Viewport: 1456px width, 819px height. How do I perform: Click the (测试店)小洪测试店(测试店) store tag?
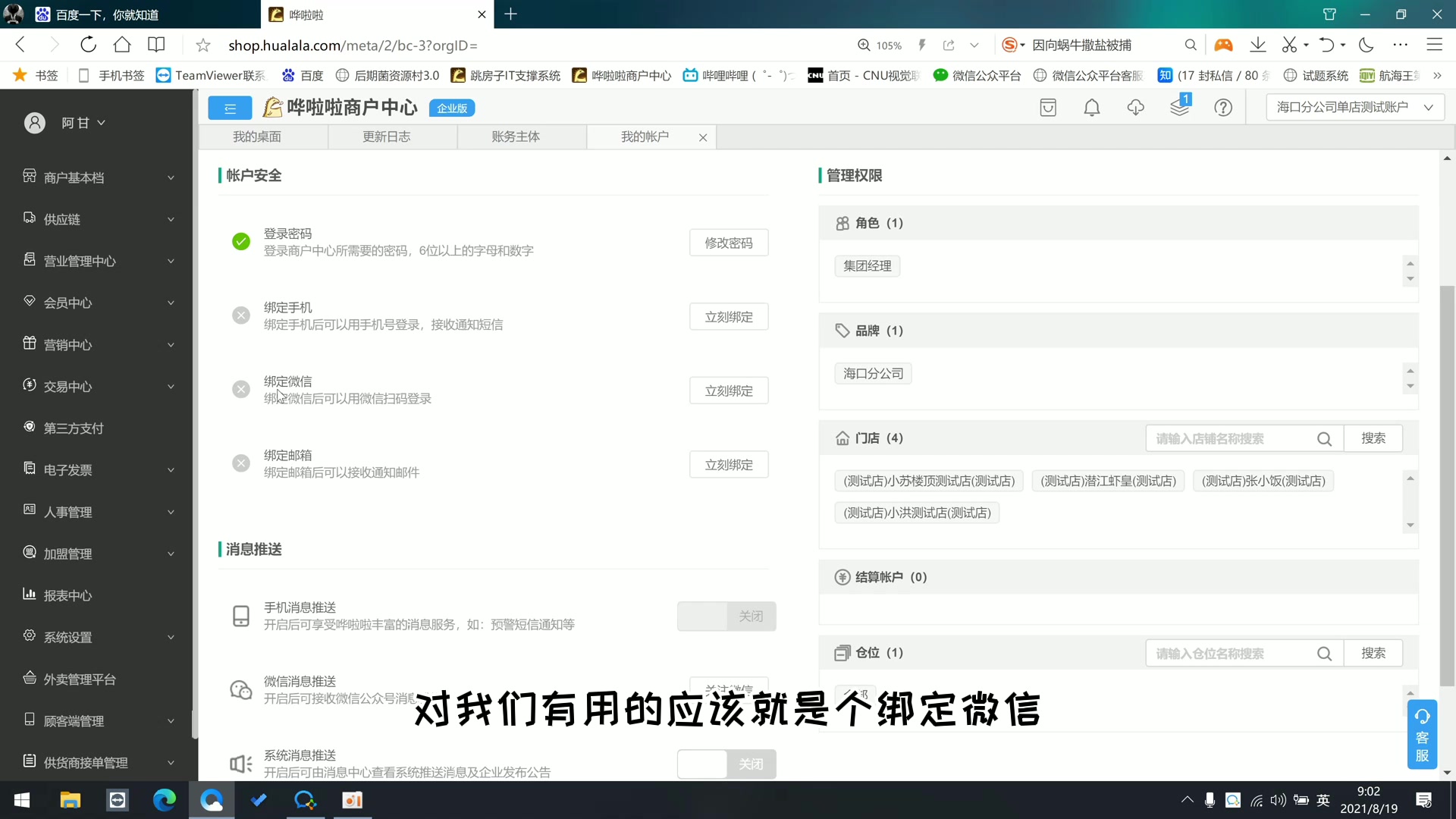917,513
